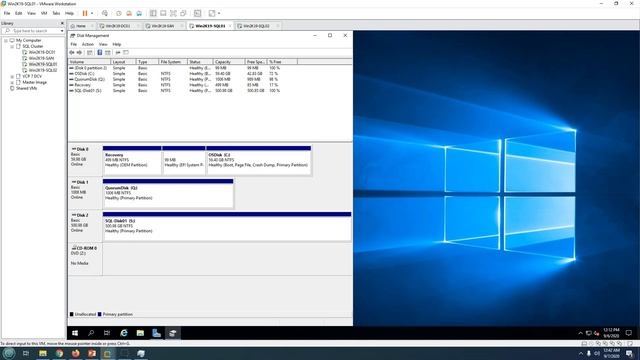This screenshot has height=360, width=640.
Task: Select Shared VMs in the library tree
Action: tap(27, 88)
